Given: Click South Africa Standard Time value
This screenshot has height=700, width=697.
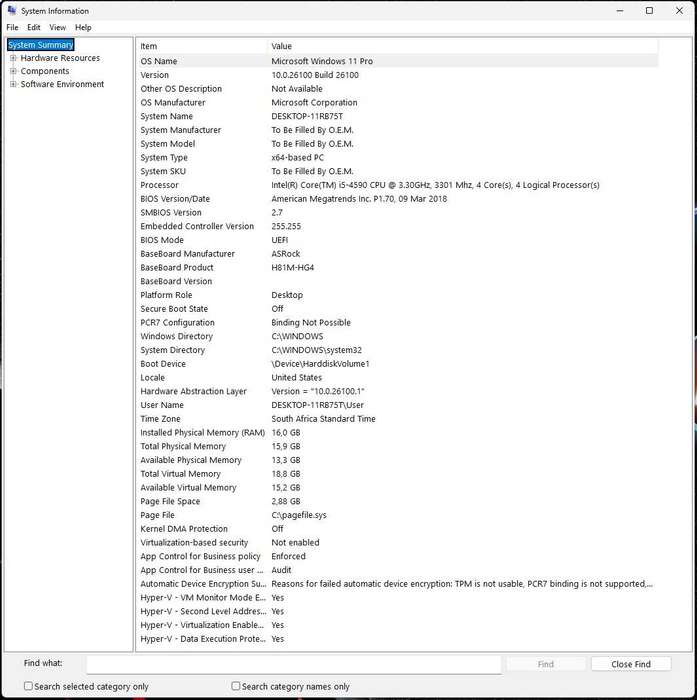Looking at the screenshot, I should [x=323, y=419].
